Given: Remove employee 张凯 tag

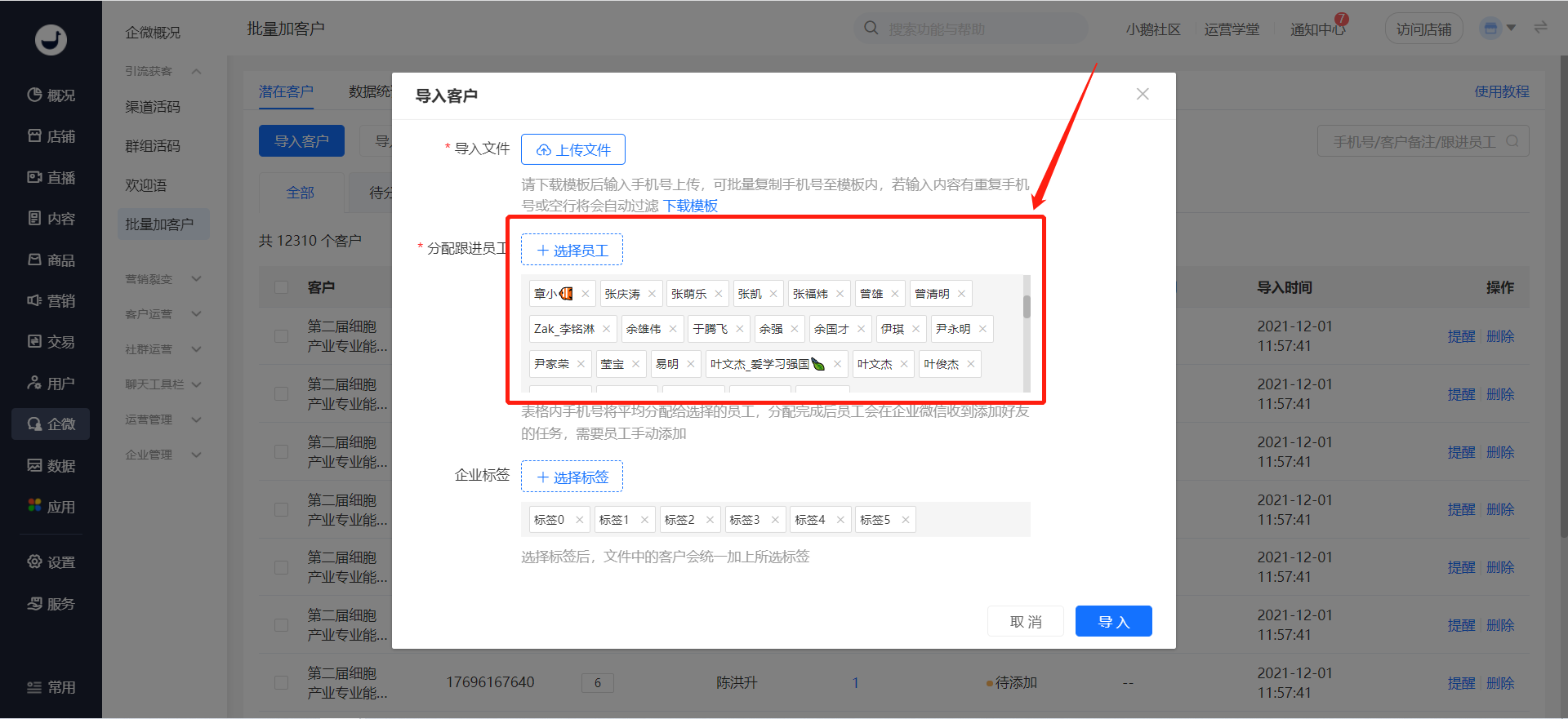Looking at the screenshot, I should click(773, 294).
